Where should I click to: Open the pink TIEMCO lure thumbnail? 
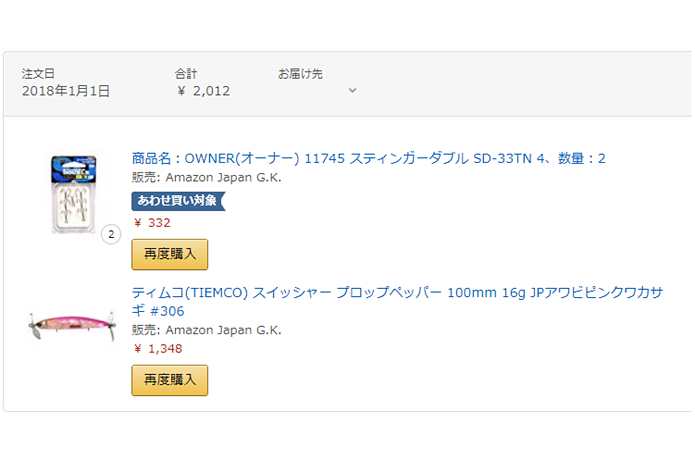click(x=72, y=325)
